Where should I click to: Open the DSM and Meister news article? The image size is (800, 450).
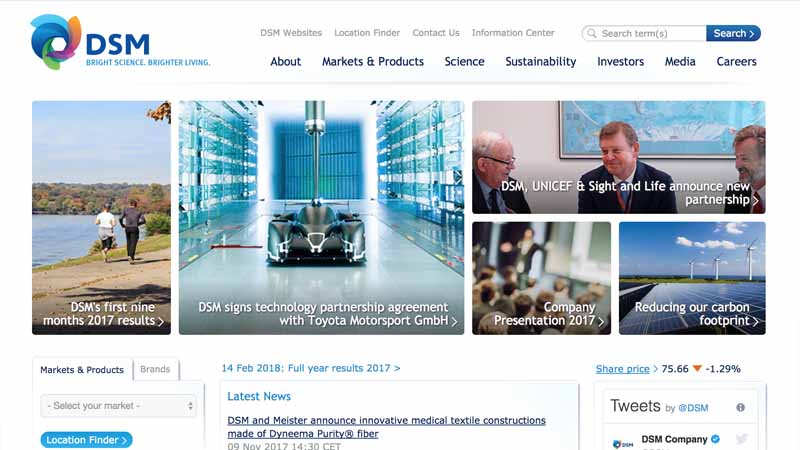click(386, 427)
